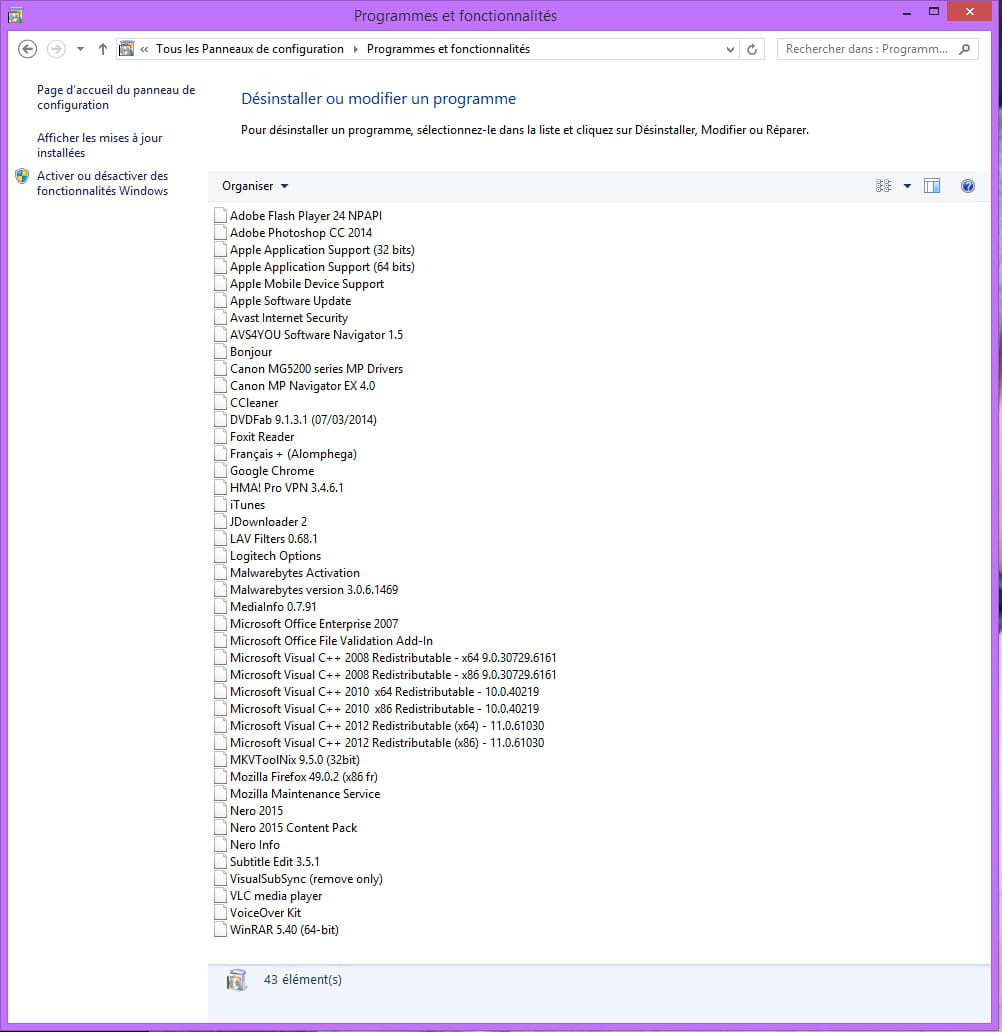Open Afficher les mises à jour installées
Viewport: 1002px width, 1032px height.
click(x=99, y=145)
